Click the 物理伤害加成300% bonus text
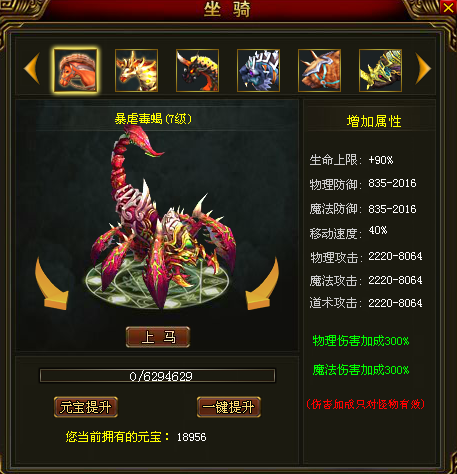This screenshot has height=474, width=457. point(361,341)
